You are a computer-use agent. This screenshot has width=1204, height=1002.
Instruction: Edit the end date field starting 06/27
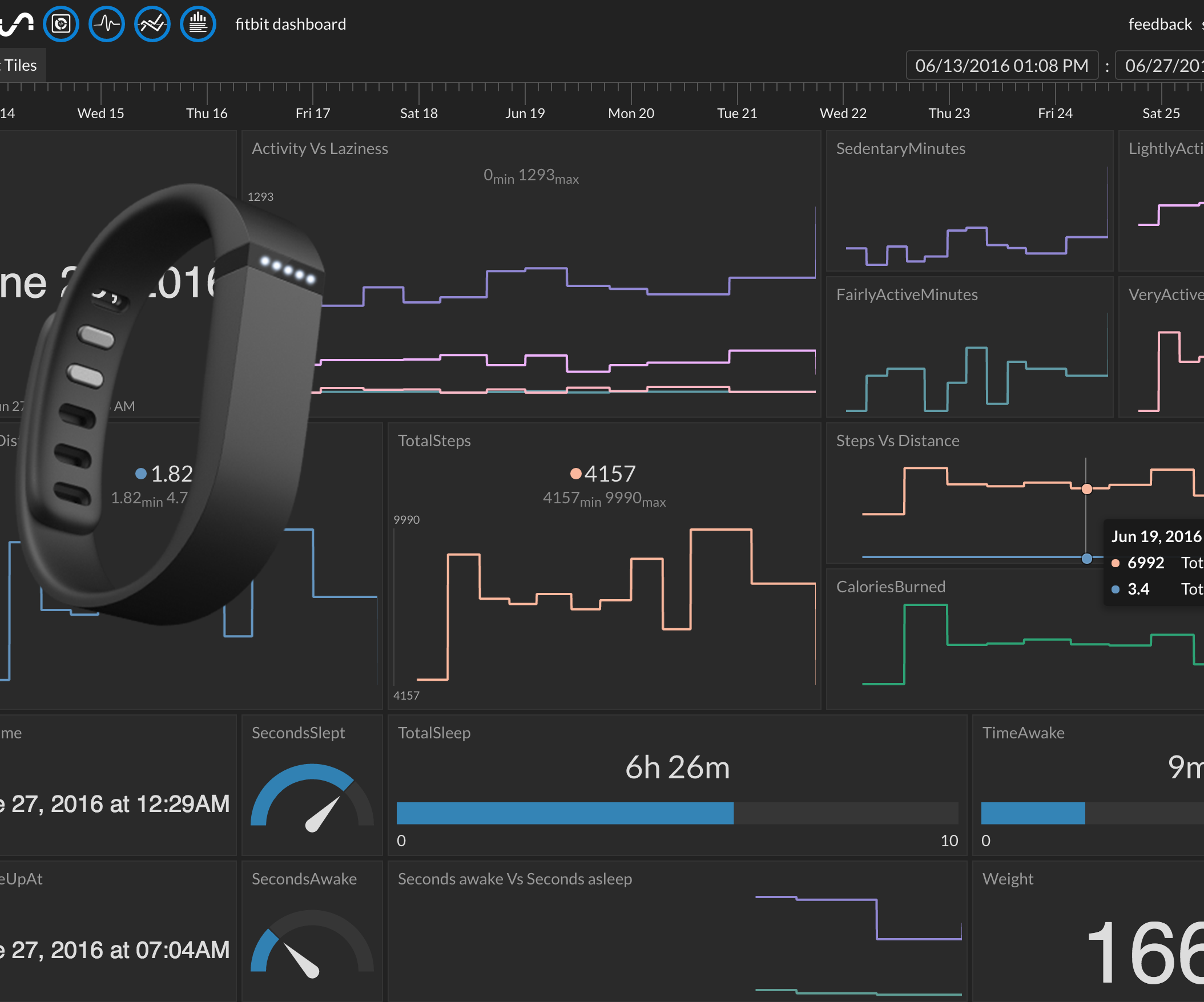(1160, 65)
